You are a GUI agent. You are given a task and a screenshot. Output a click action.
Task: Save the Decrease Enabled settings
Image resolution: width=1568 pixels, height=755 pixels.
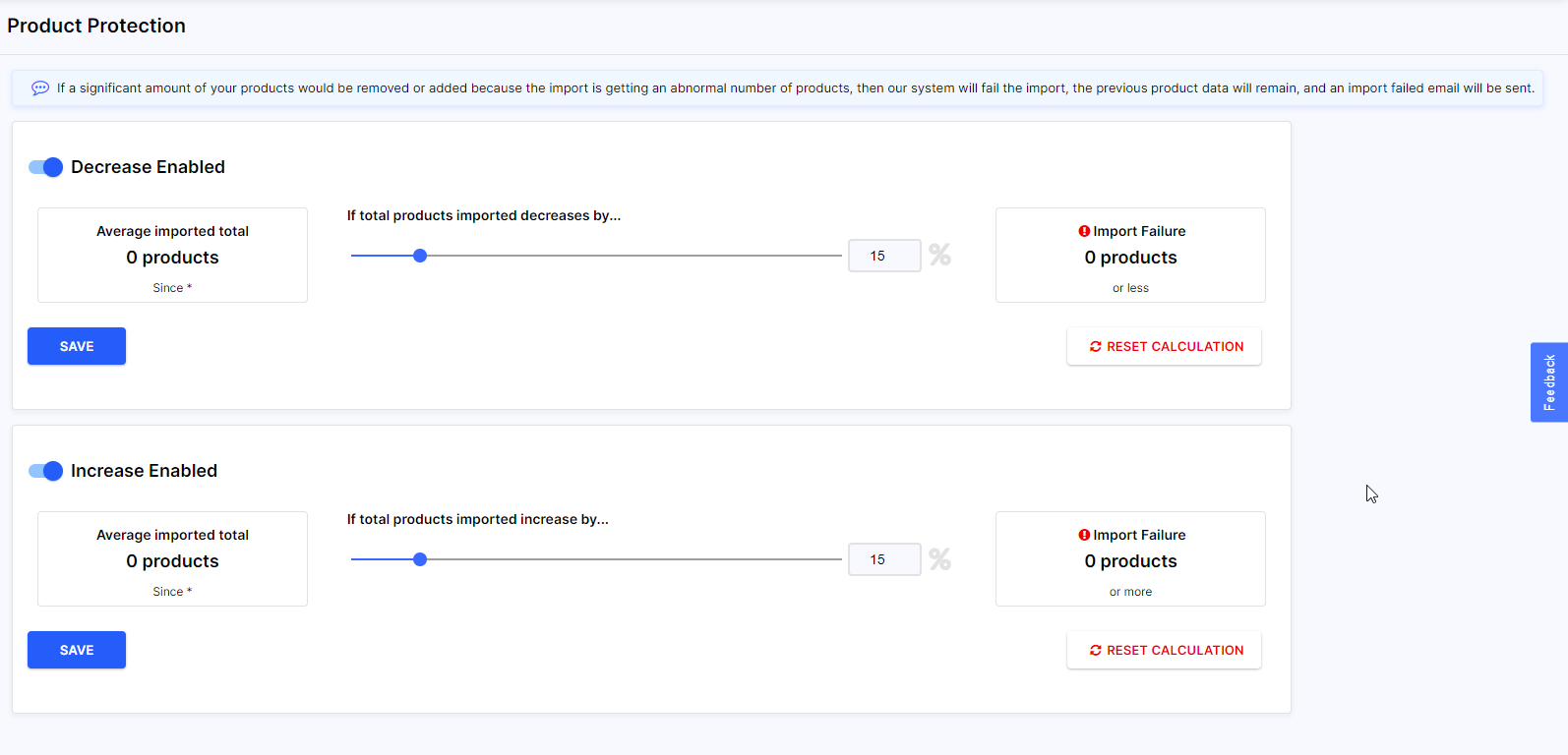click(77, 346)
